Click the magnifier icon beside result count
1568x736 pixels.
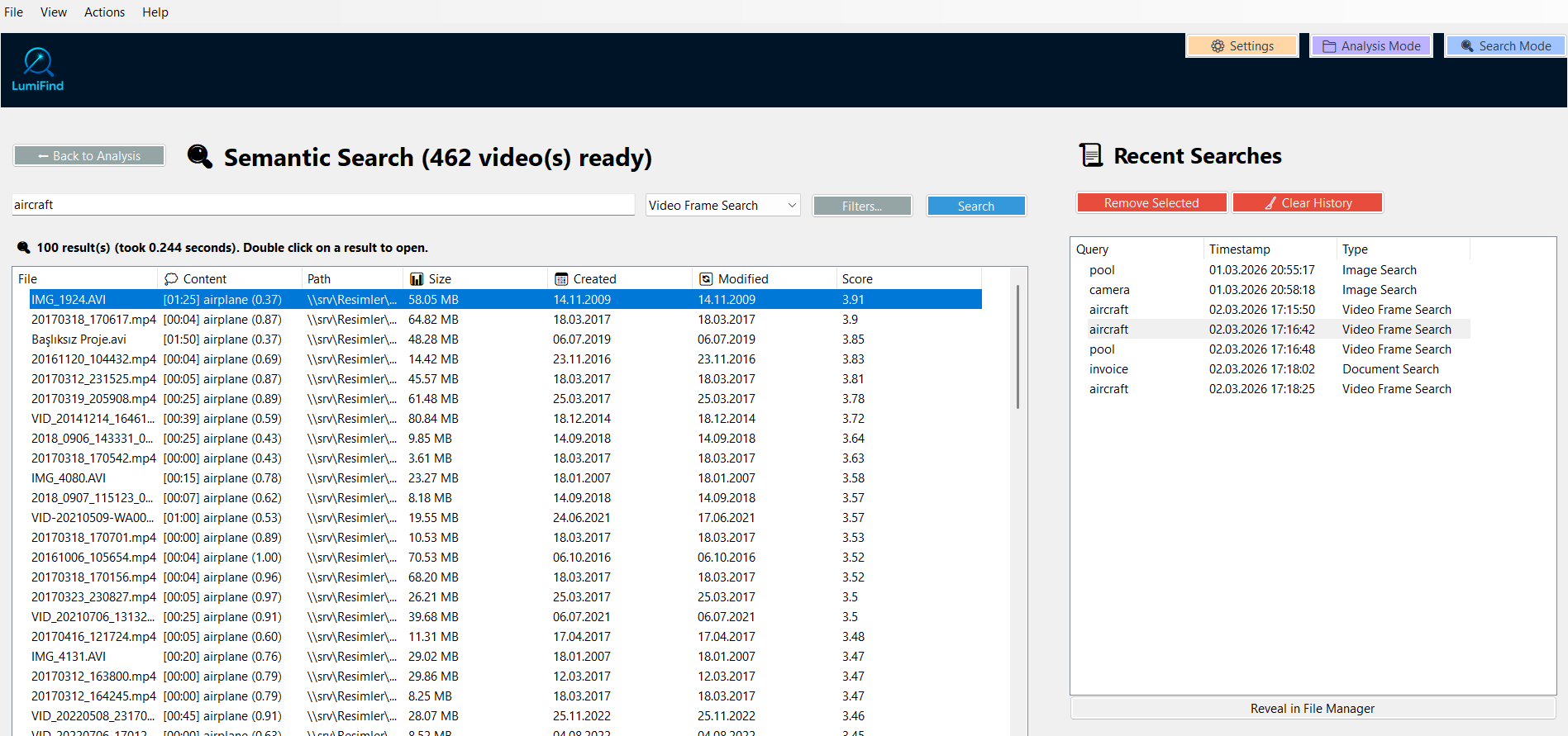[x=24, y=247]
